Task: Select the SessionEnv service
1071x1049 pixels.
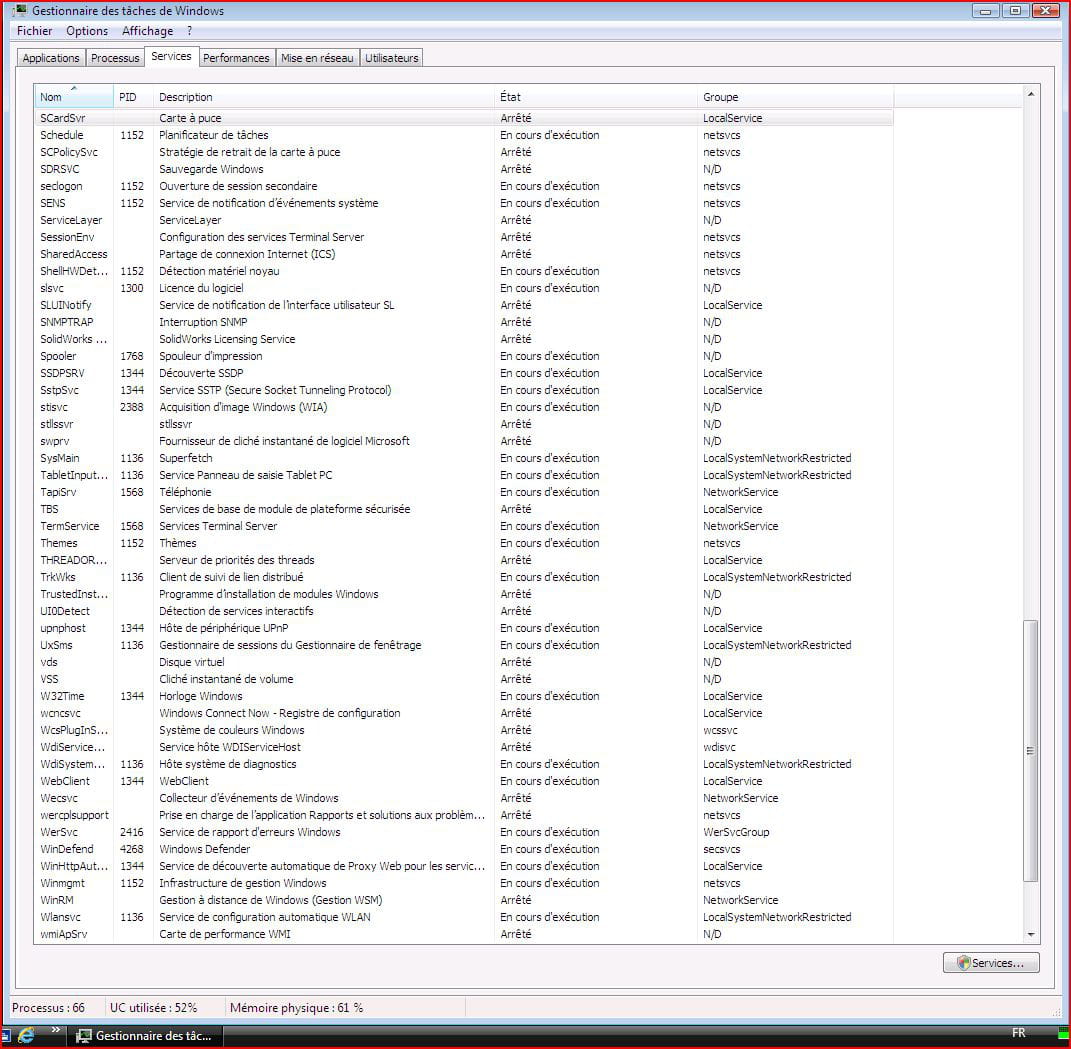Action: pos(464,237)
